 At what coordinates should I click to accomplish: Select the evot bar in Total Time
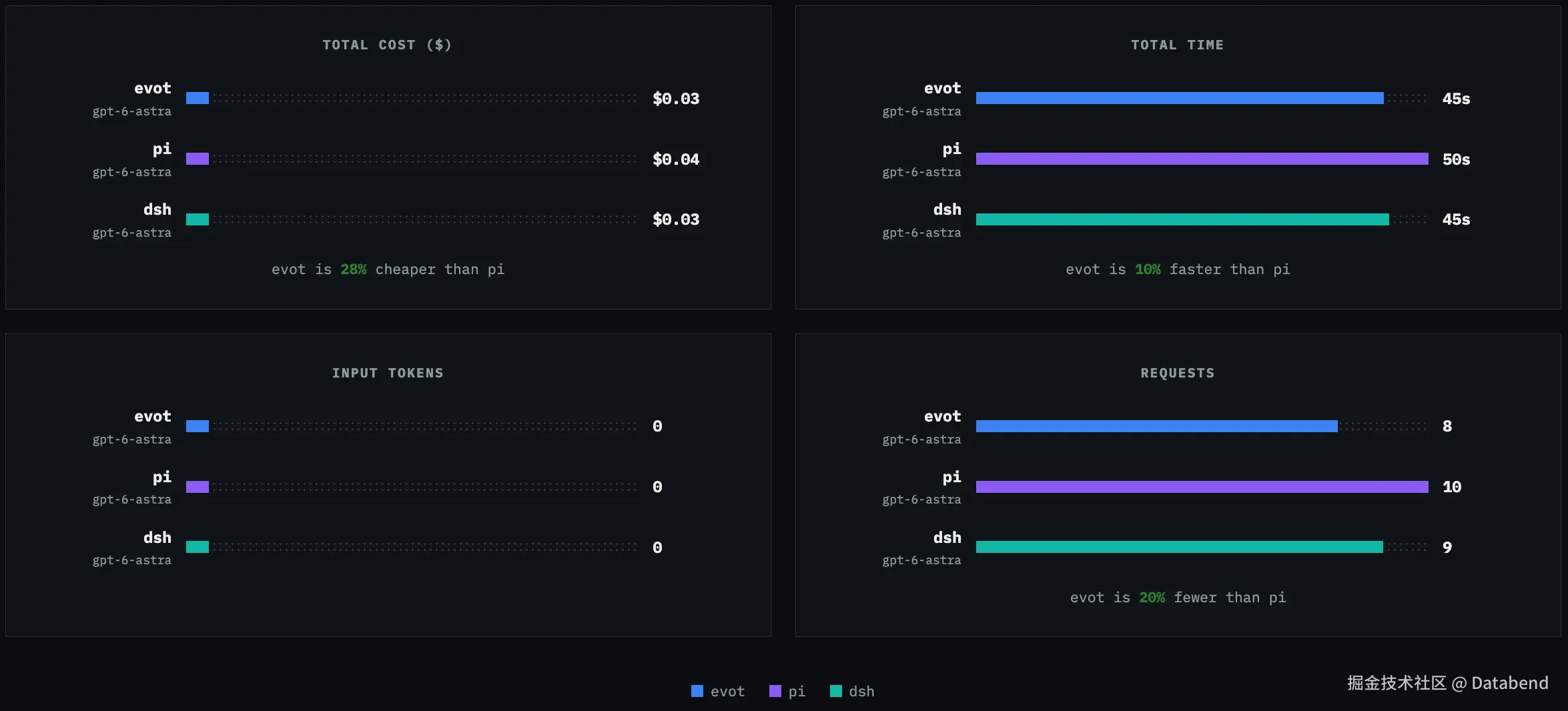tap(1180, 98)
